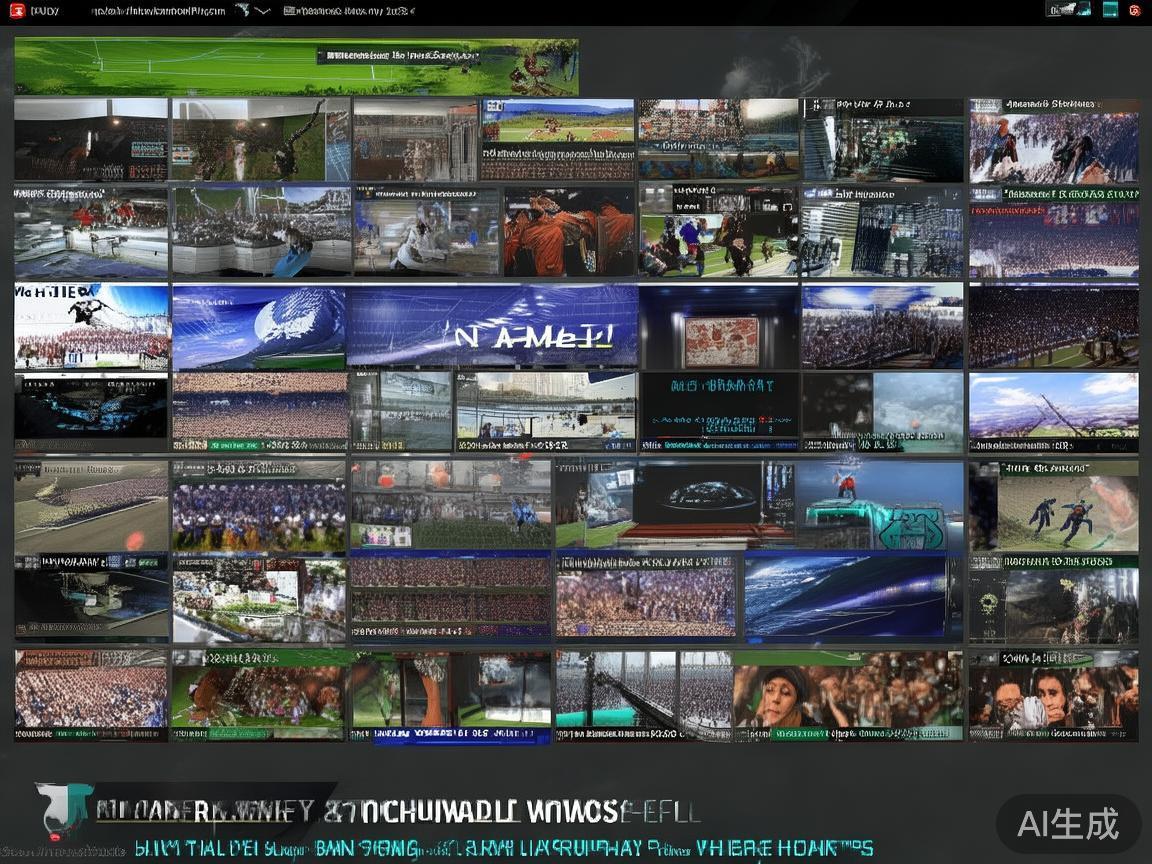
Task: Click the "AI生成" badge in the bottom-right corner
Action: (1068, 824)
